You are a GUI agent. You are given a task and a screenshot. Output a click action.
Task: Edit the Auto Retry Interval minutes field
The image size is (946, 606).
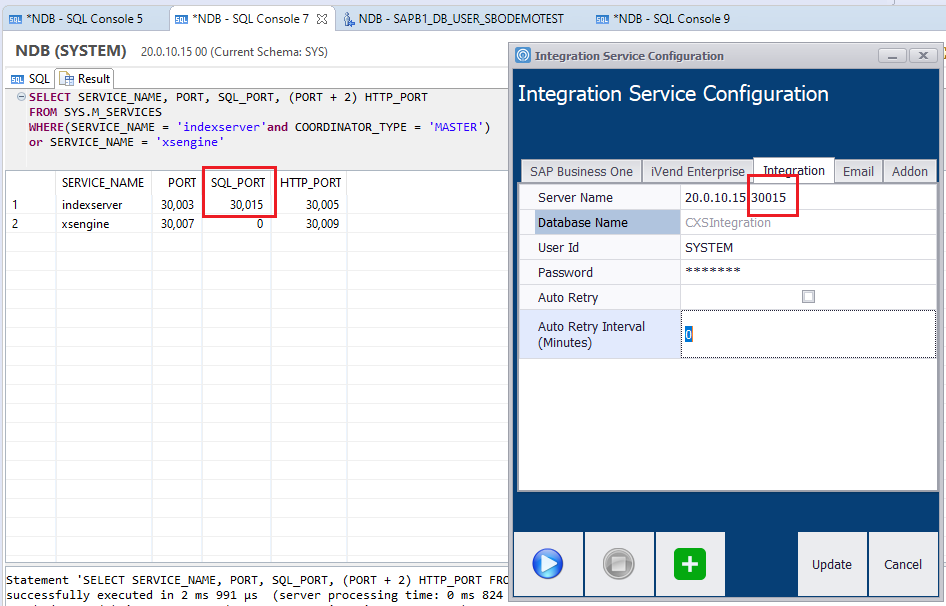[x=808, y=334]
